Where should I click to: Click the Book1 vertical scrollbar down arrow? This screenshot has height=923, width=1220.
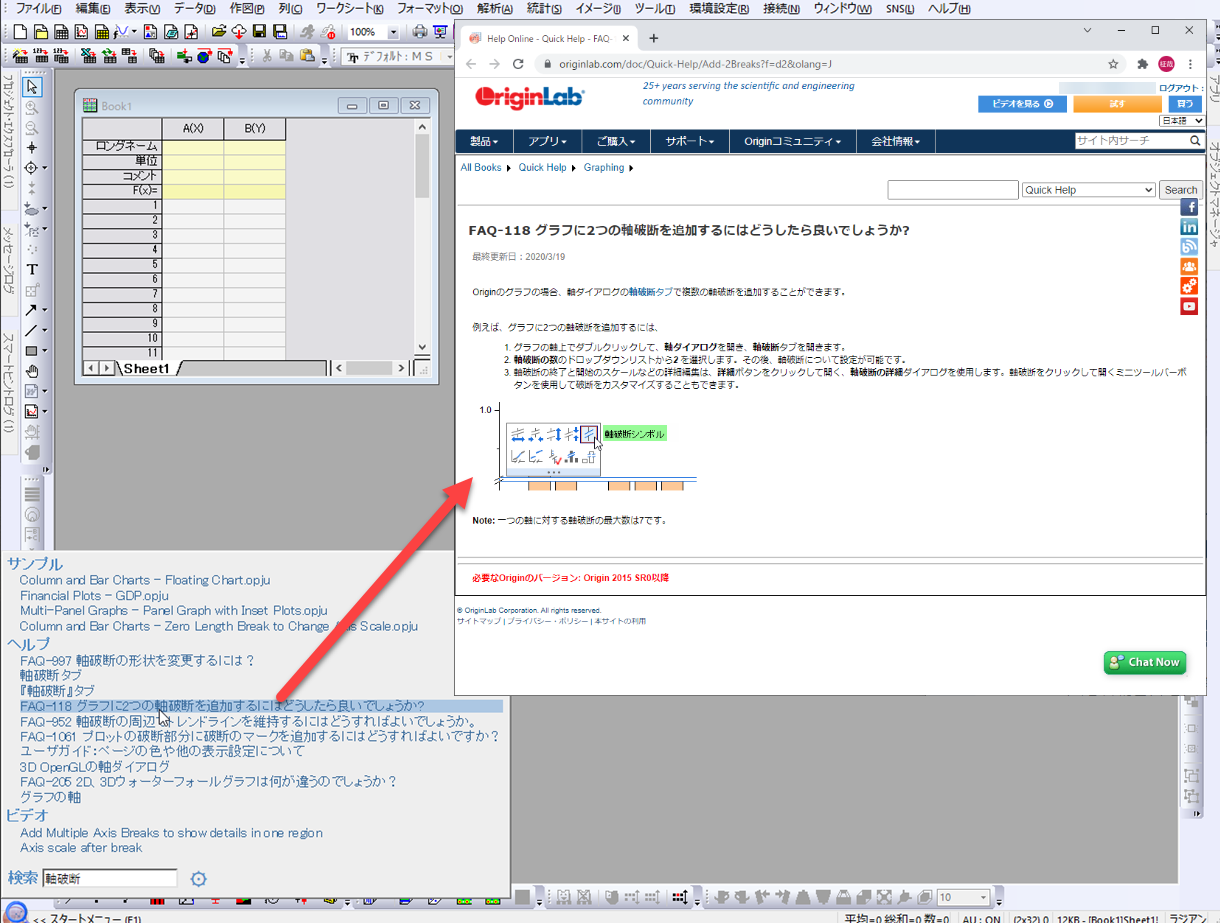[x=422, y=347]
